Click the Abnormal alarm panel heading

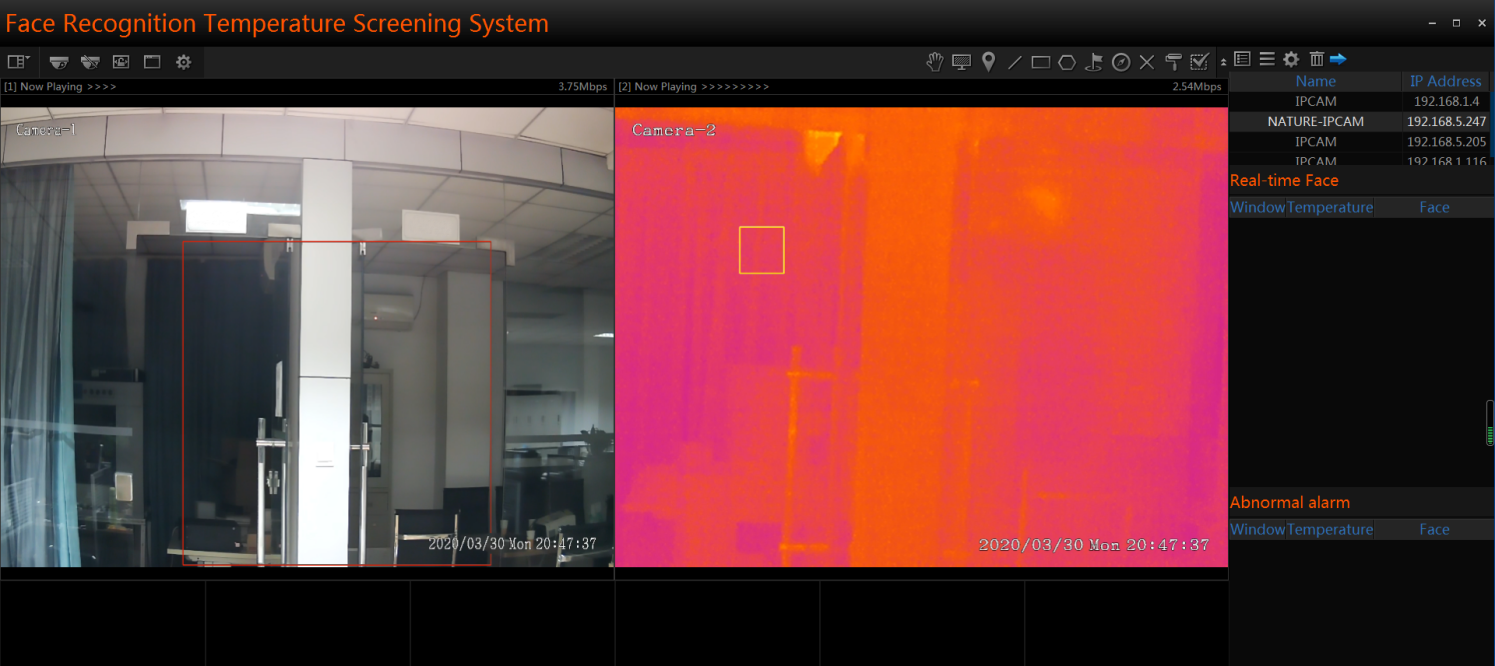(x=1290, y=502)
